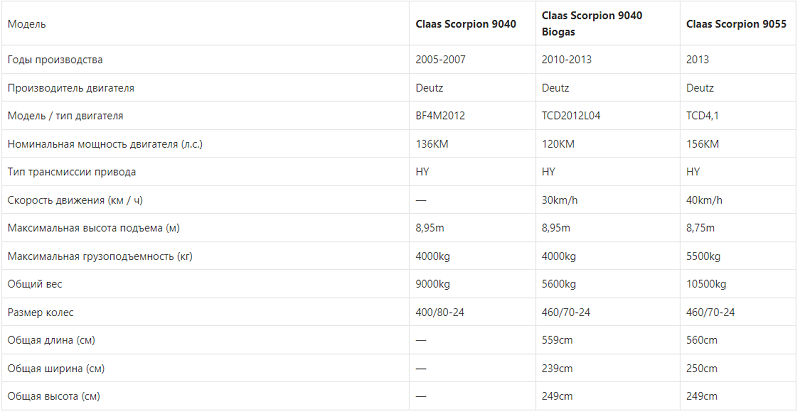Click the Годы производства row label
Screen dimensions: 800x414
pyautogui.click(x=55, y=60)
